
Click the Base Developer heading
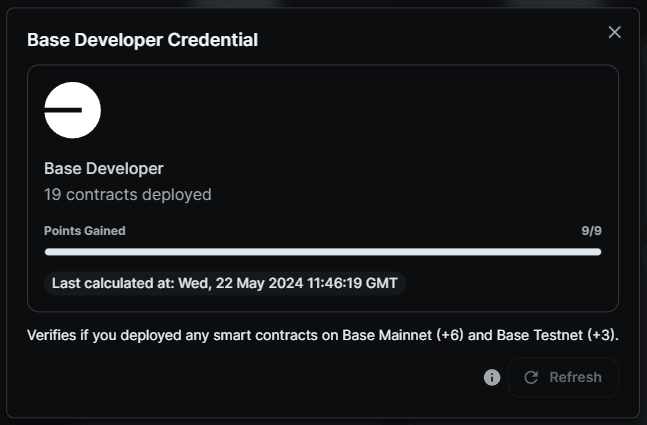[x=104, y=168]
